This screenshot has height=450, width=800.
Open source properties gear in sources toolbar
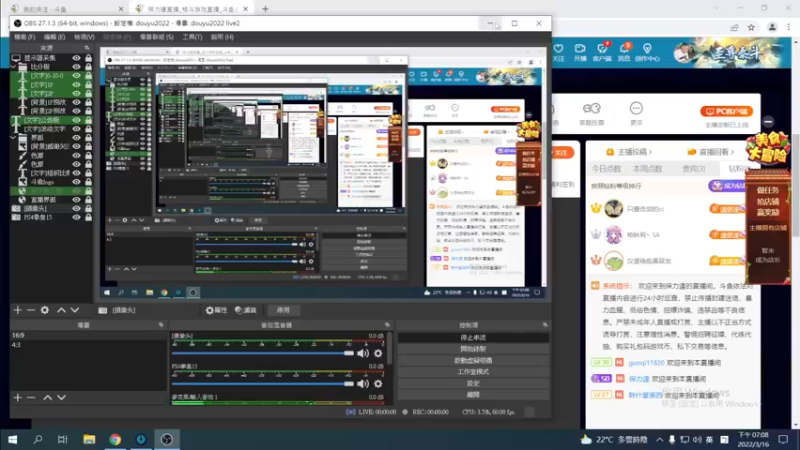click(45, 310)
